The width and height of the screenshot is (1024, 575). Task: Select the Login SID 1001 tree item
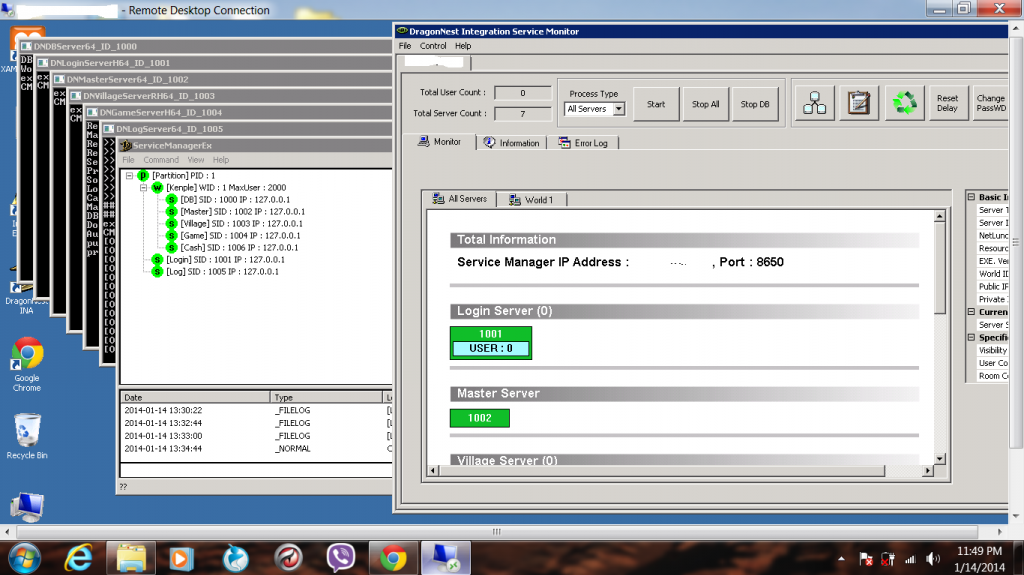click(x=225, y=259)
